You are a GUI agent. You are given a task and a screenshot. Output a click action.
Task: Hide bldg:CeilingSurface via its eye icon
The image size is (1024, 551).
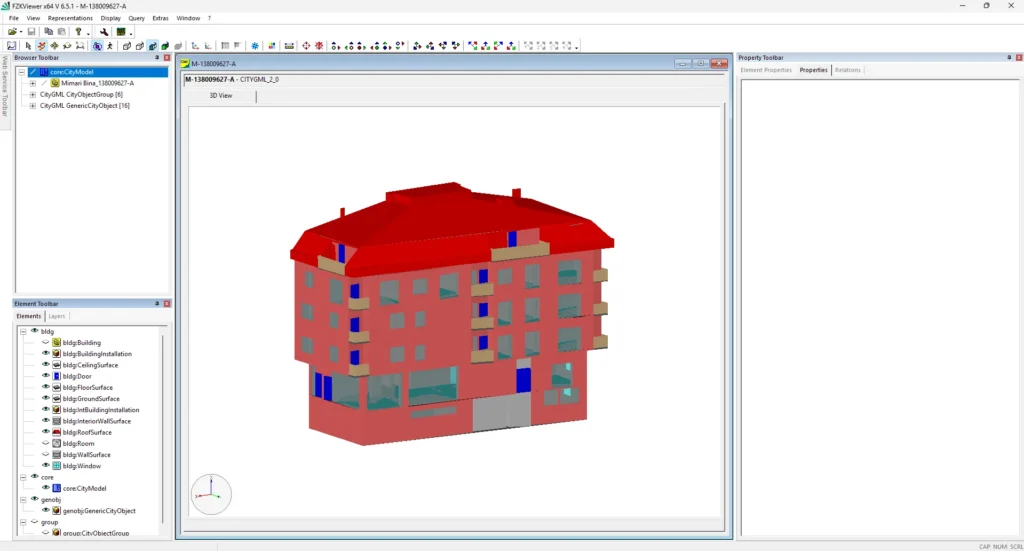pyautogui.click(x=46, y=364)
